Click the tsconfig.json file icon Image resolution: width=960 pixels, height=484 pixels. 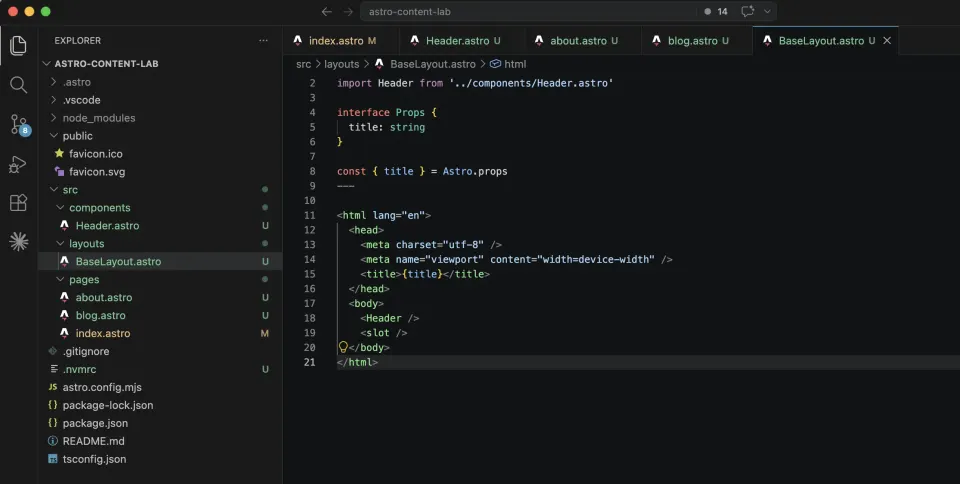(53, 458)
